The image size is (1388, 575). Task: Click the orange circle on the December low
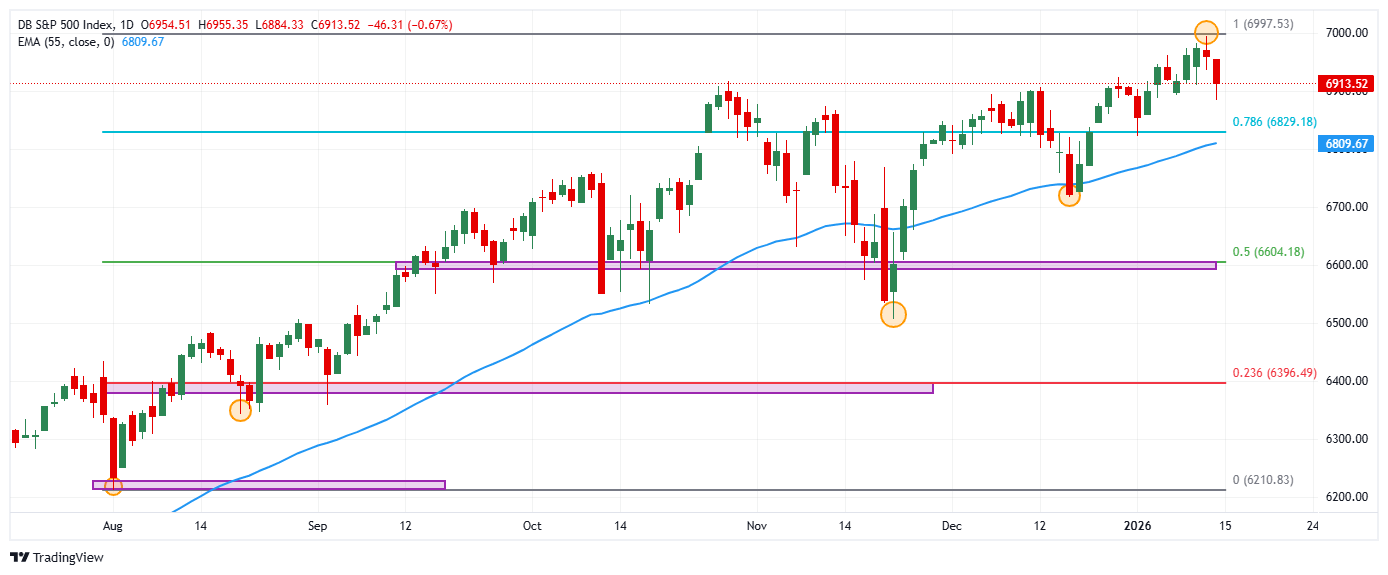pyautogui.click(x=1069, y=196)
